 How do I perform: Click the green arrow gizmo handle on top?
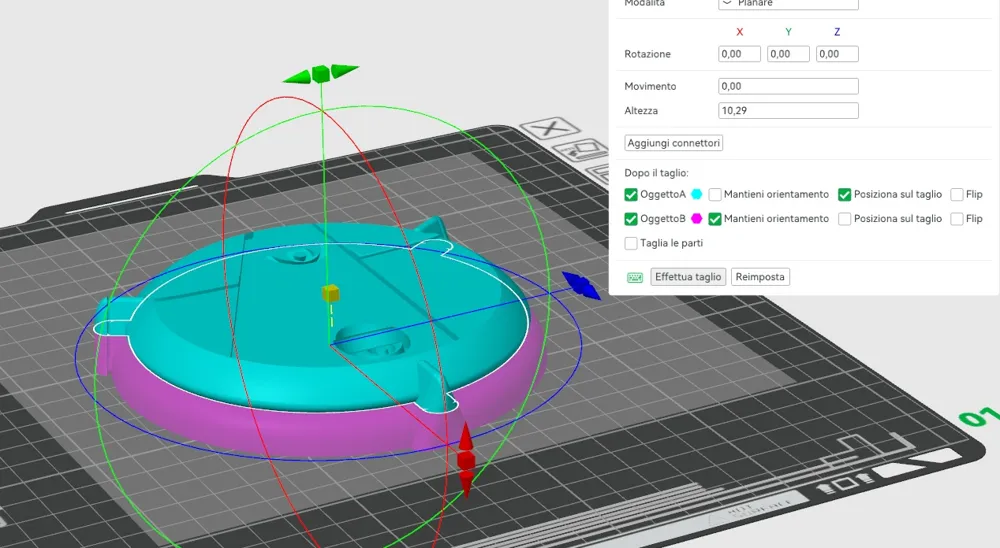pos(320,74)
